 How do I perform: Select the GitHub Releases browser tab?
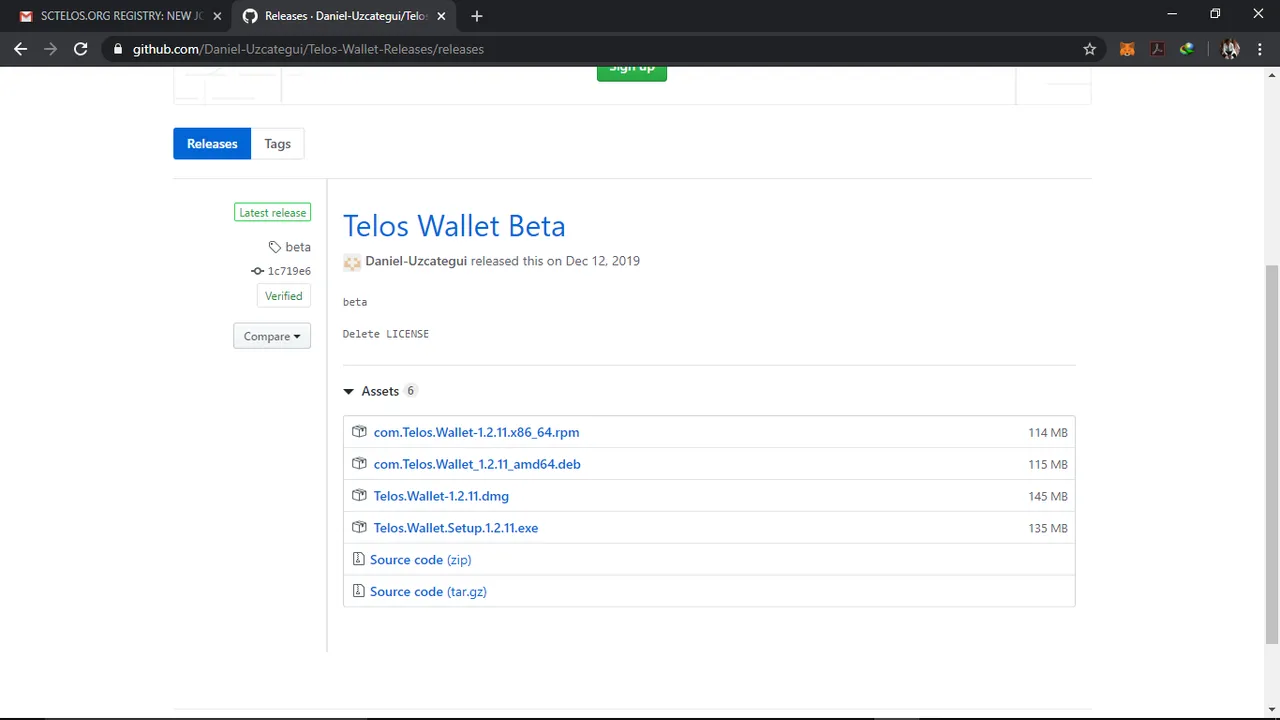tap(345, 16)
